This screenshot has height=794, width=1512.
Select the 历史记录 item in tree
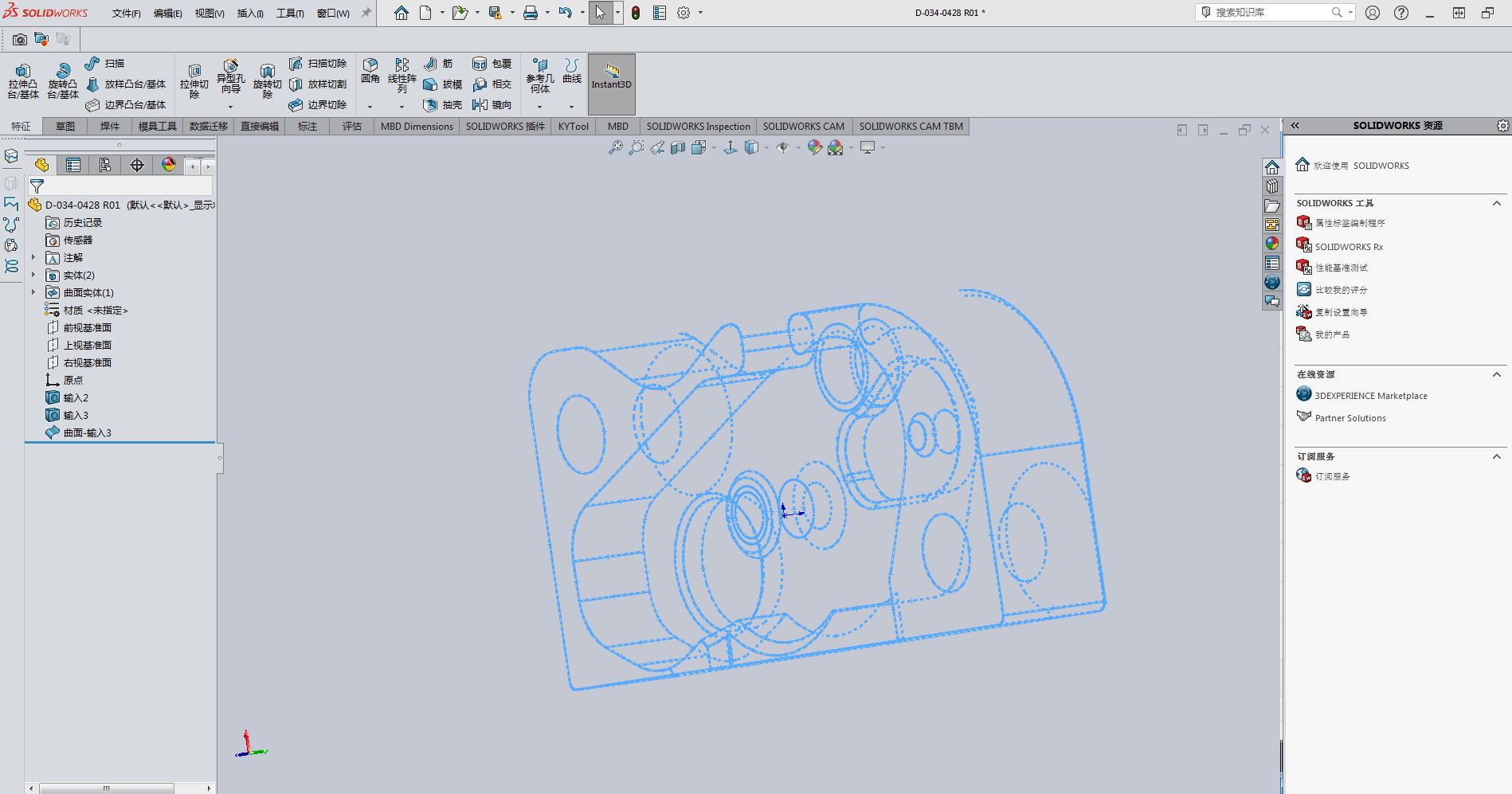coord(83,222)
